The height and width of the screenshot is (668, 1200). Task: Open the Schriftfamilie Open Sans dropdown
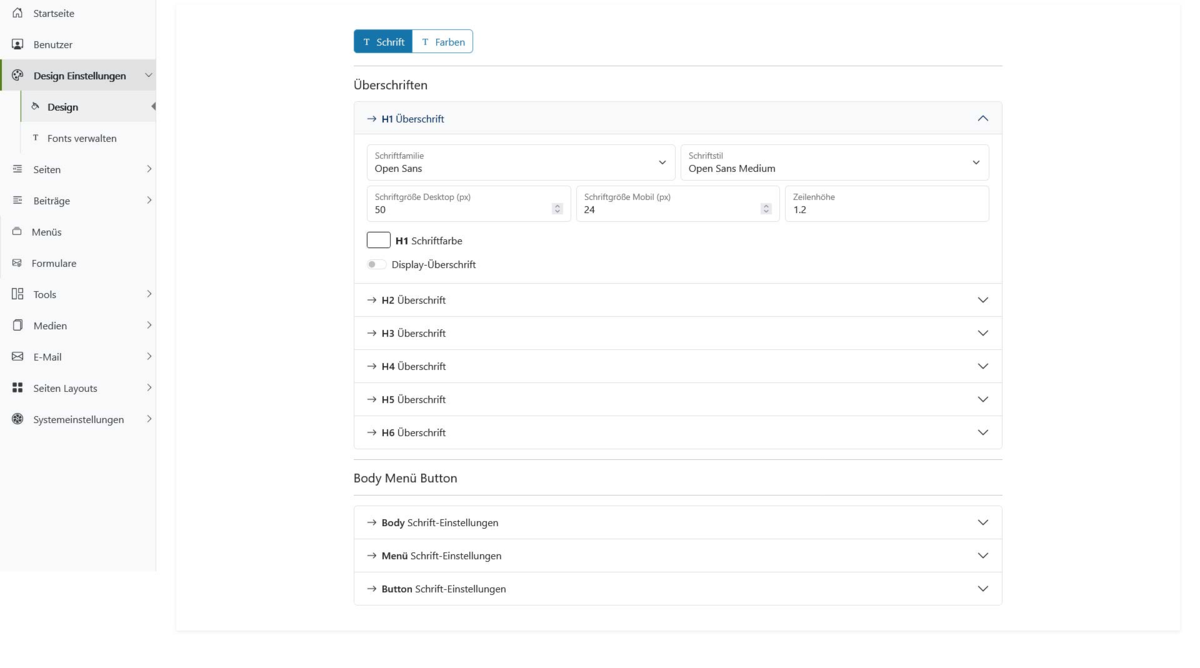click(x=521, y=163)
